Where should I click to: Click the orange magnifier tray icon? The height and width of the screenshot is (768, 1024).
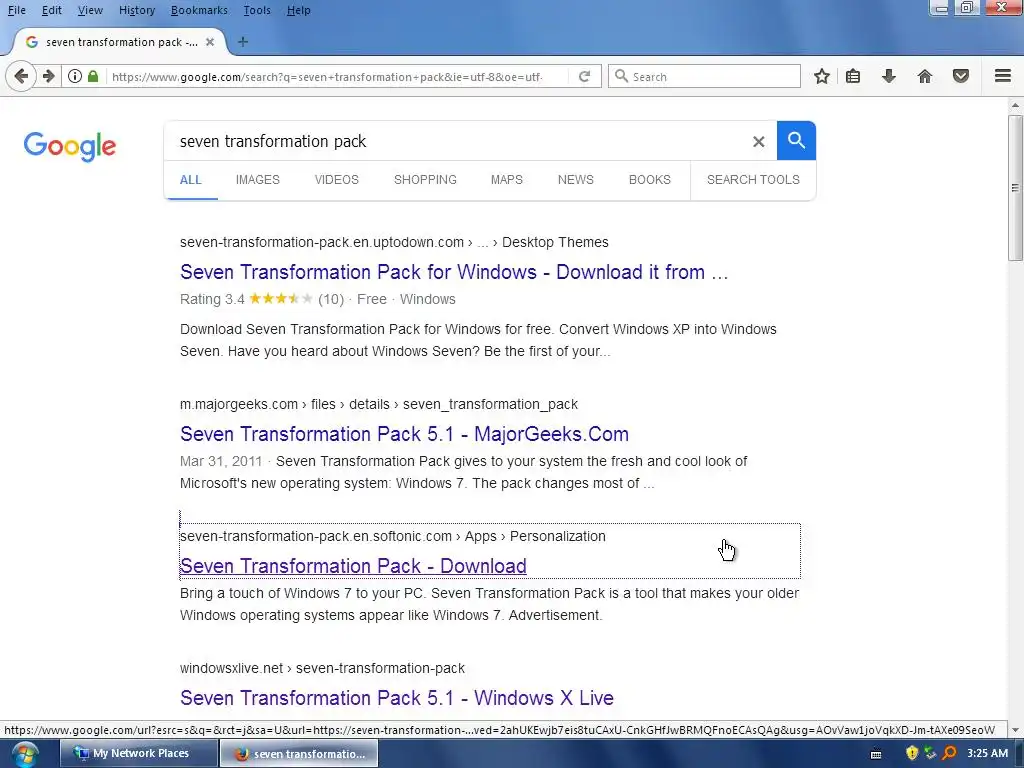tap(950, 754)
